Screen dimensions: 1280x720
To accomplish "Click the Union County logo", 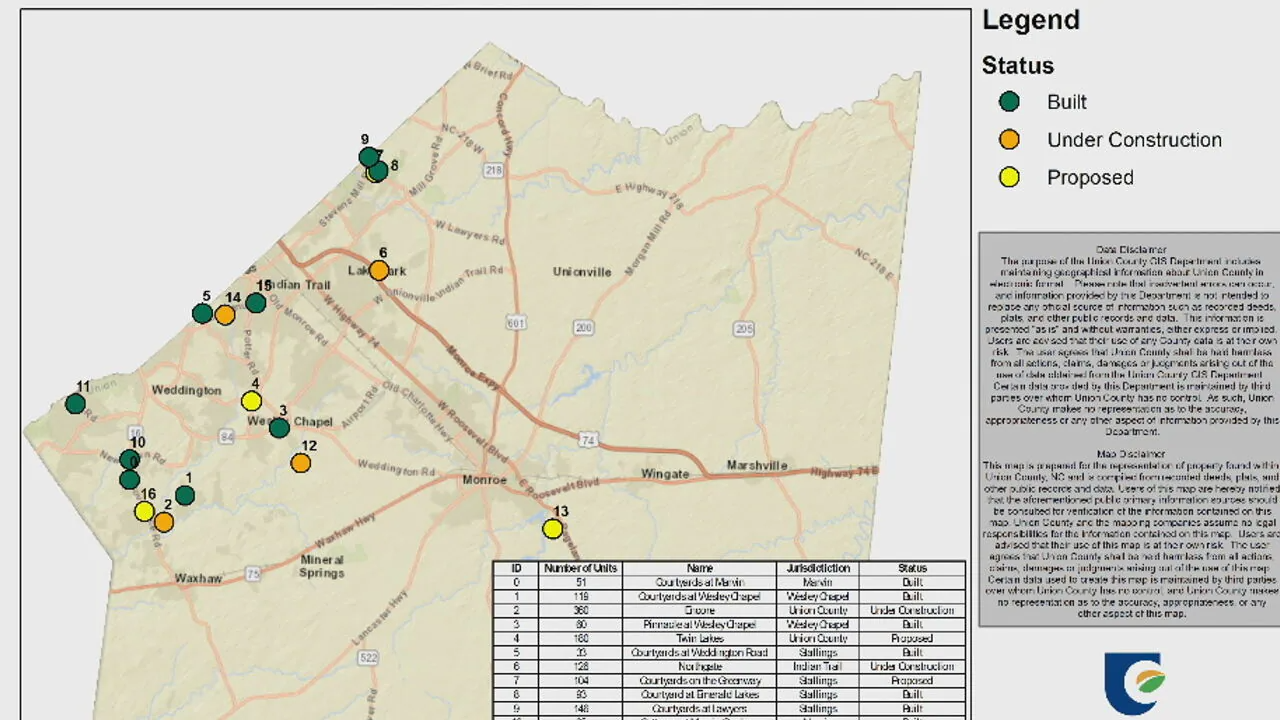I will [1133, 683].
